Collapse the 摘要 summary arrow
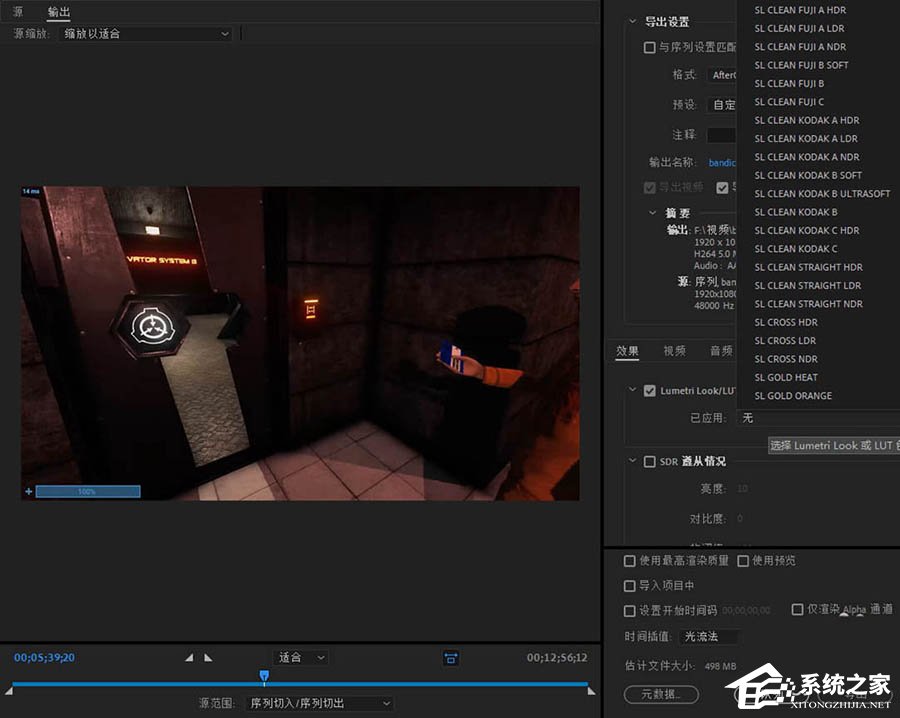Screen dimensions: 900x718 pyautogui.click(x=652, y=213)
